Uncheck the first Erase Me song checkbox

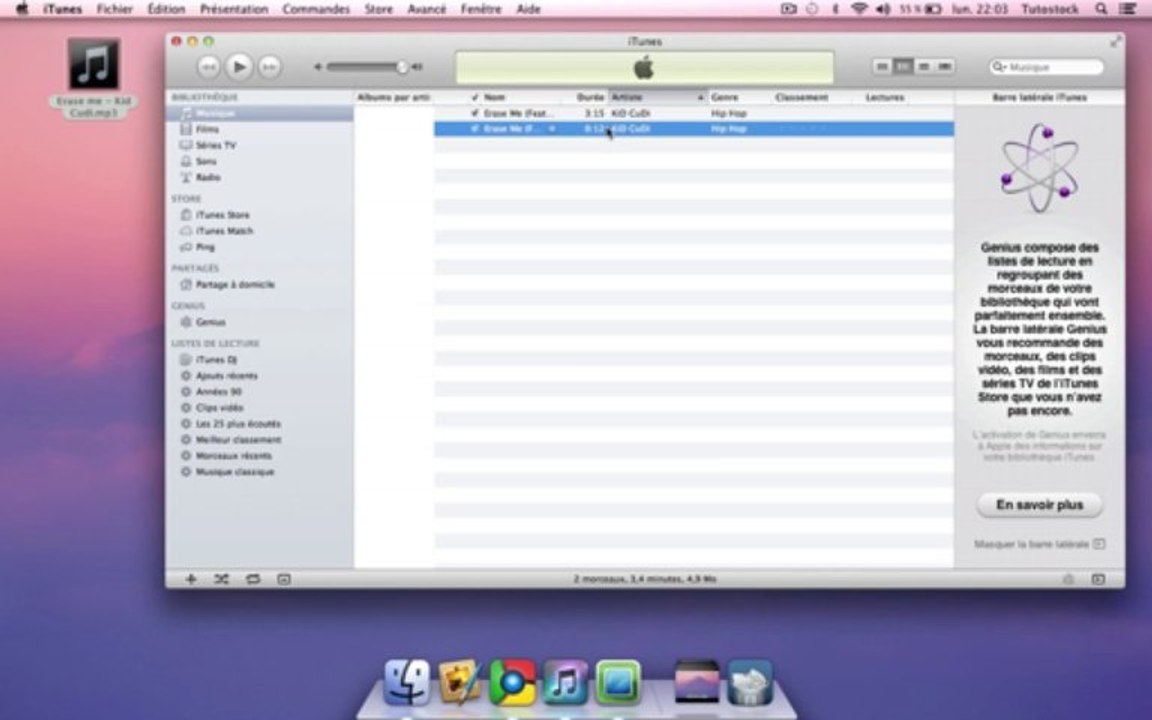coord(475,113)
